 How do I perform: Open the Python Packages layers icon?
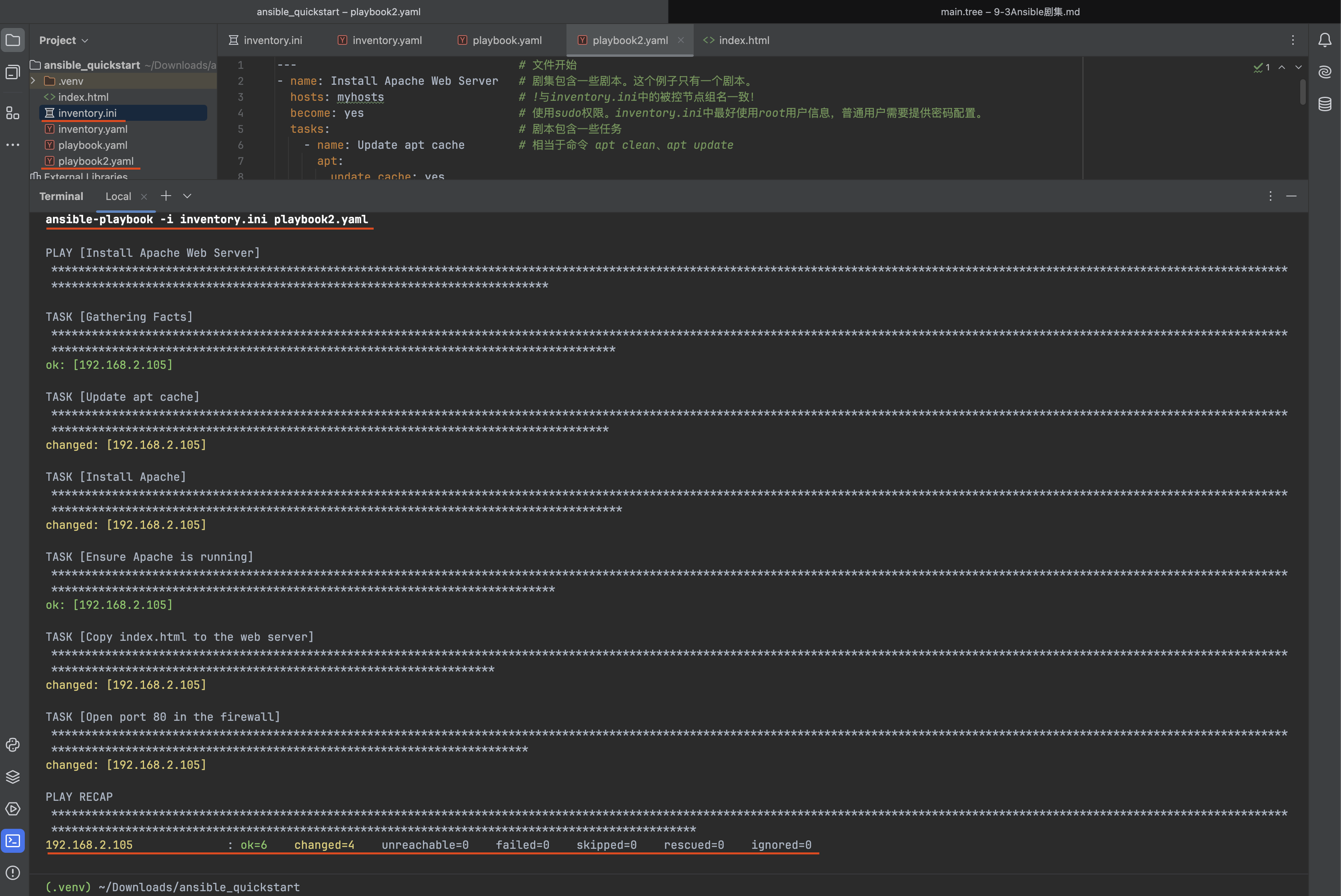(12, 776)
